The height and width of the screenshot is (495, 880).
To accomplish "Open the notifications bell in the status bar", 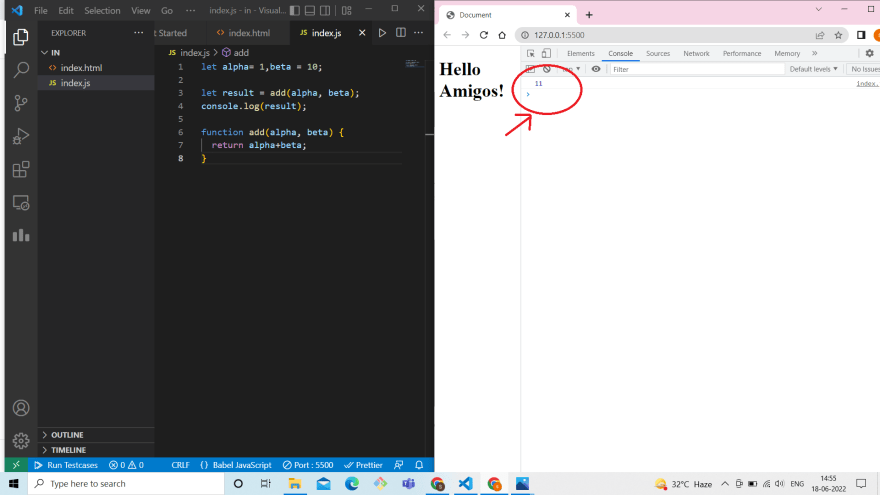I will (x=419, y=465).
